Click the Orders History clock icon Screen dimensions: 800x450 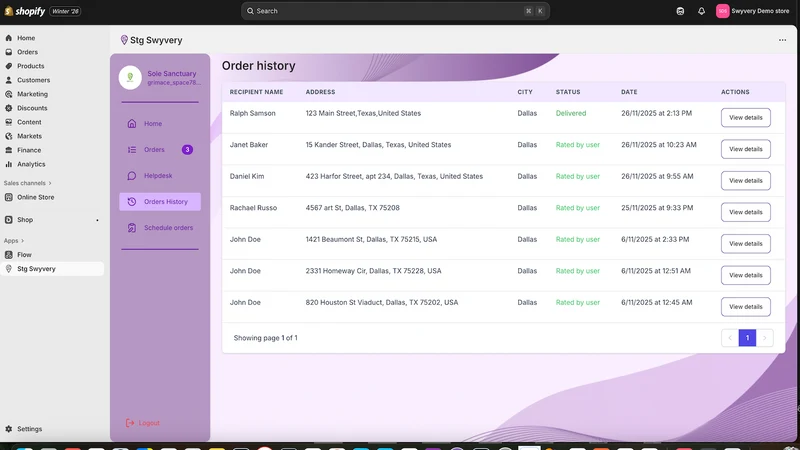132,202
